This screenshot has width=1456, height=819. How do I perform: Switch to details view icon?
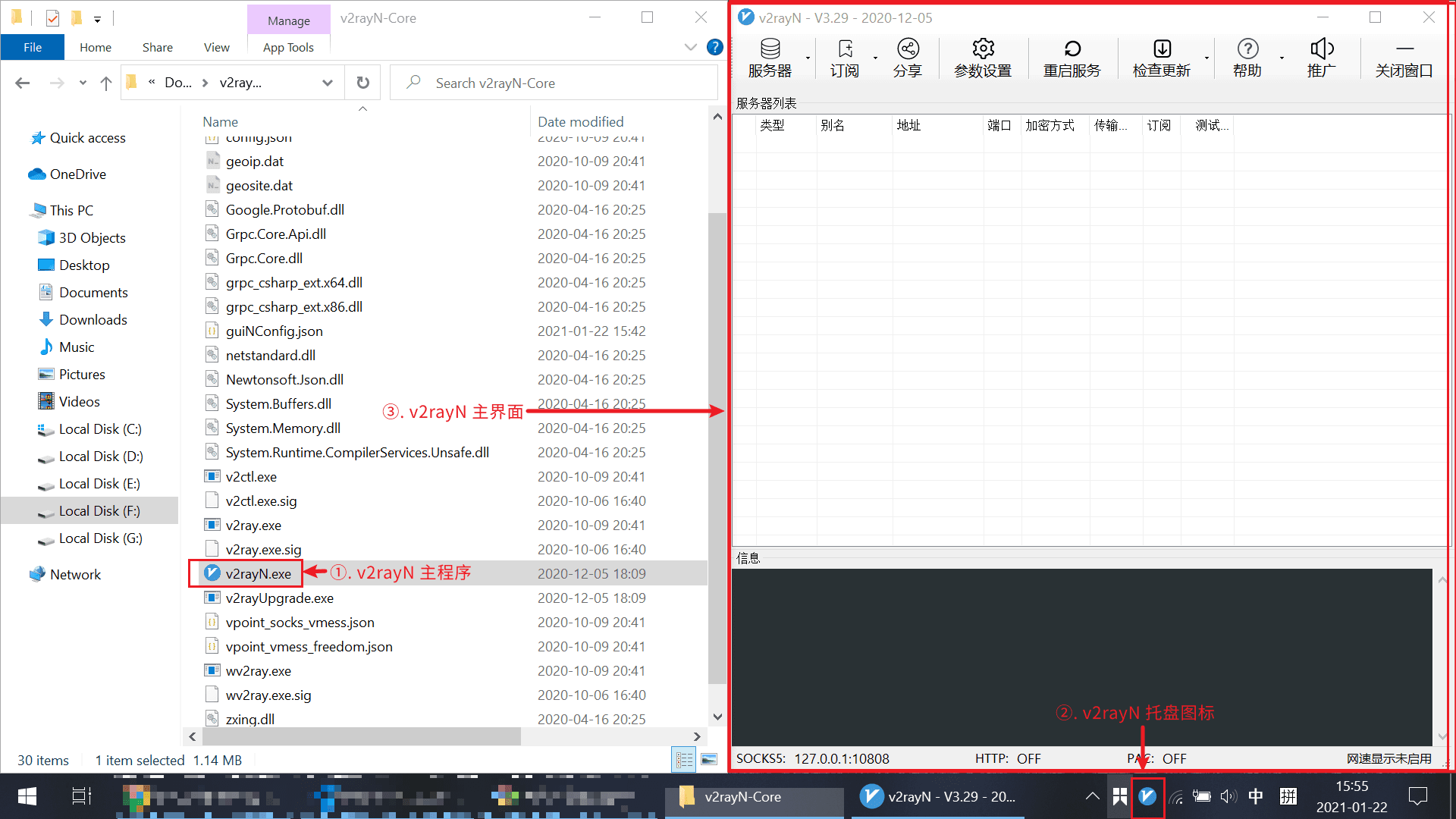[684, 759]
